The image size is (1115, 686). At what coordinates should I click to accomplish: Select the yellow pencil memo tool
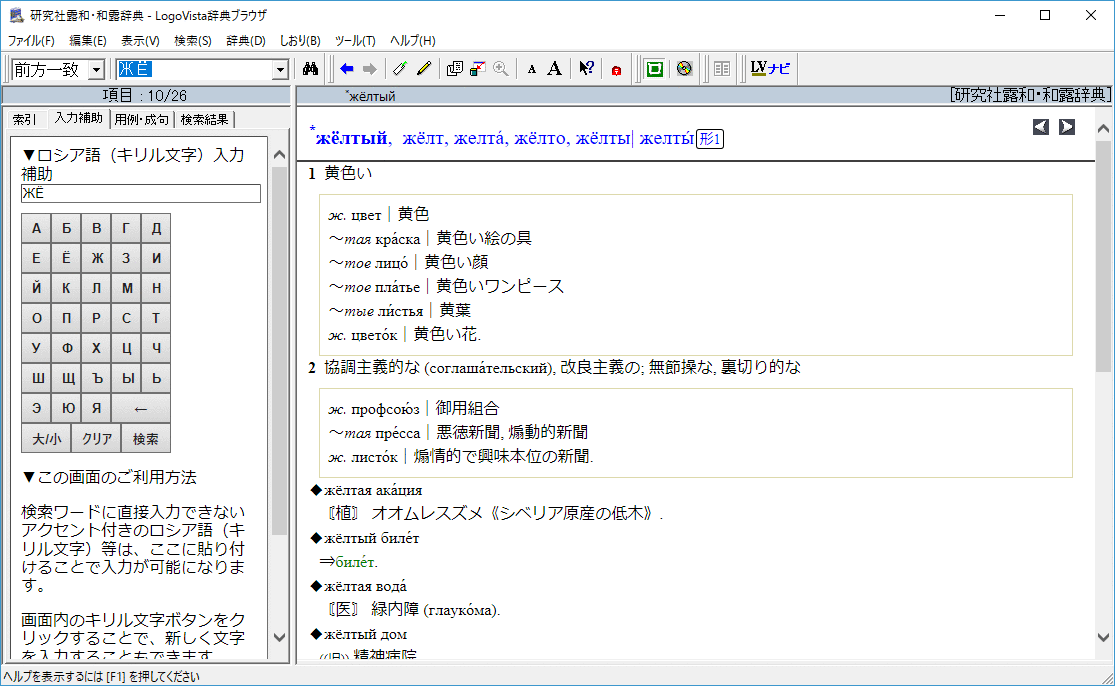424,69
